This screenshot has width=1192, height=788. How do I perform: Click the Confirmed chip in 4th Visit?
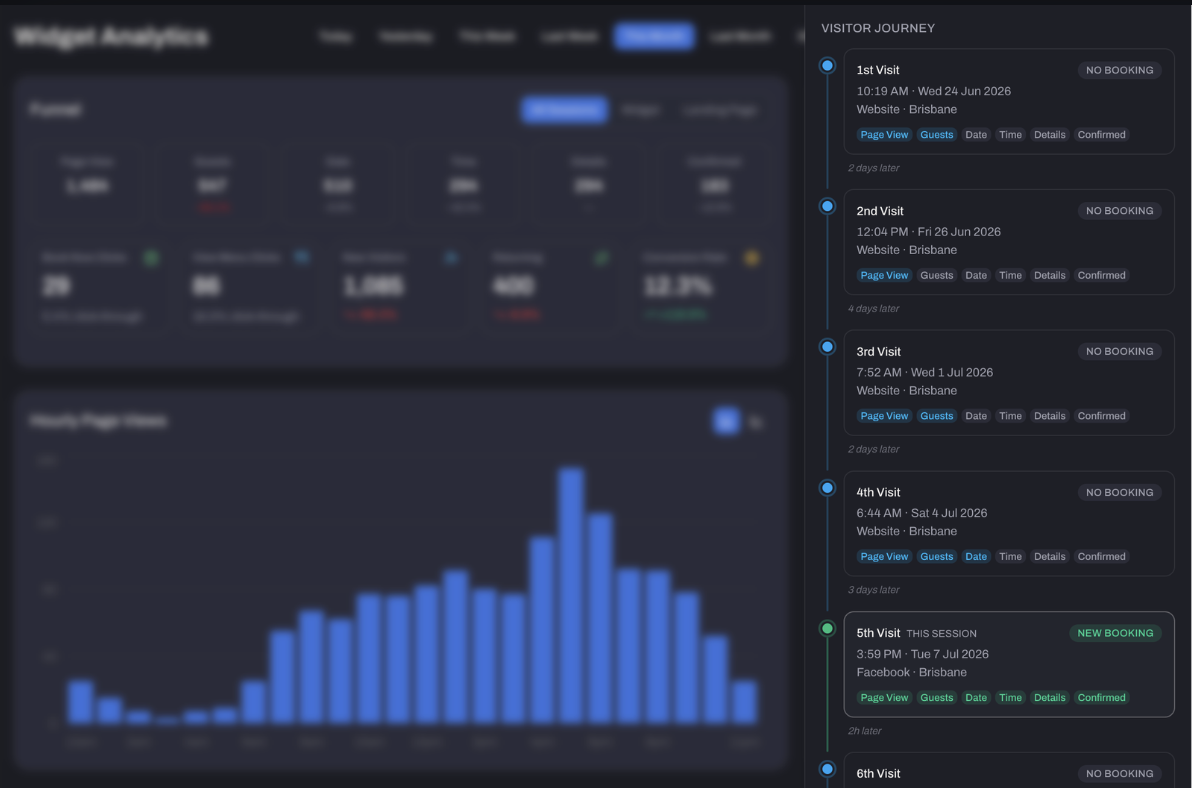[x=1102, y=556]
